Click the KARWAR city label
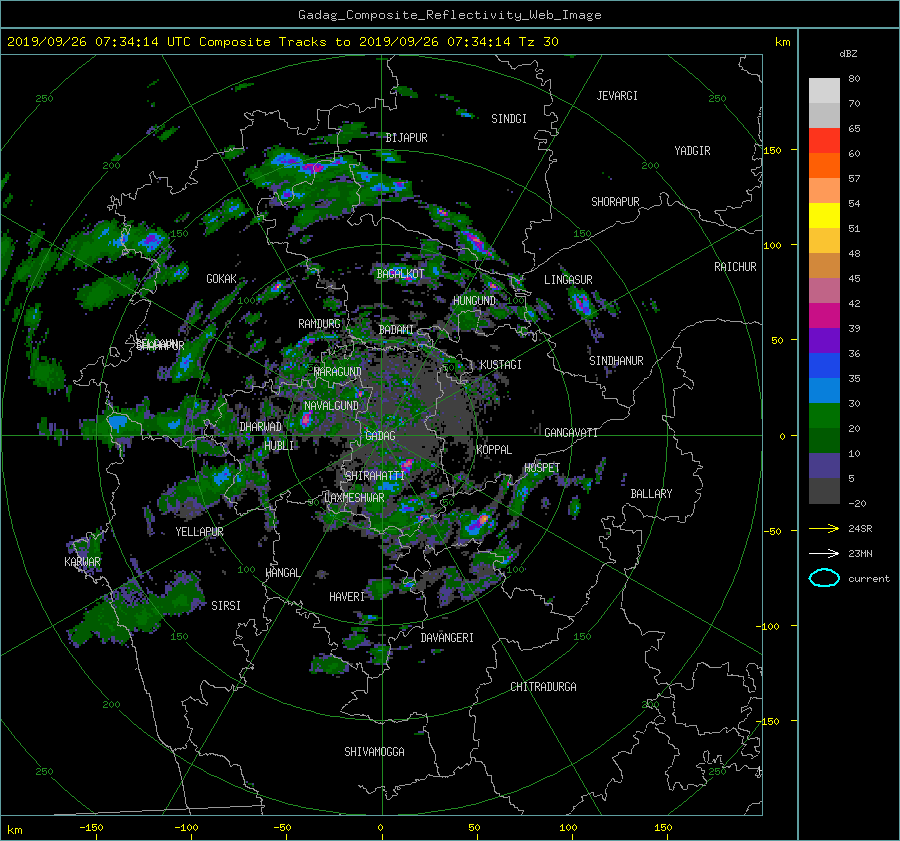Viewport: 900px width, 841px height. (82, 561)
